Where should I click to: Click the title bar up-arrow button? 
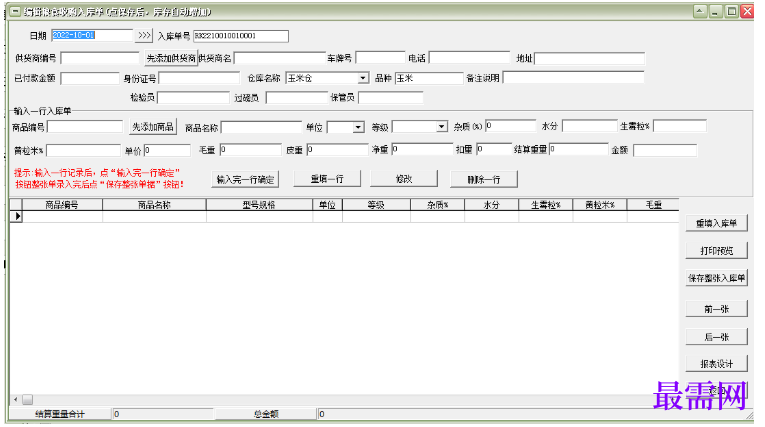(700, 11)
